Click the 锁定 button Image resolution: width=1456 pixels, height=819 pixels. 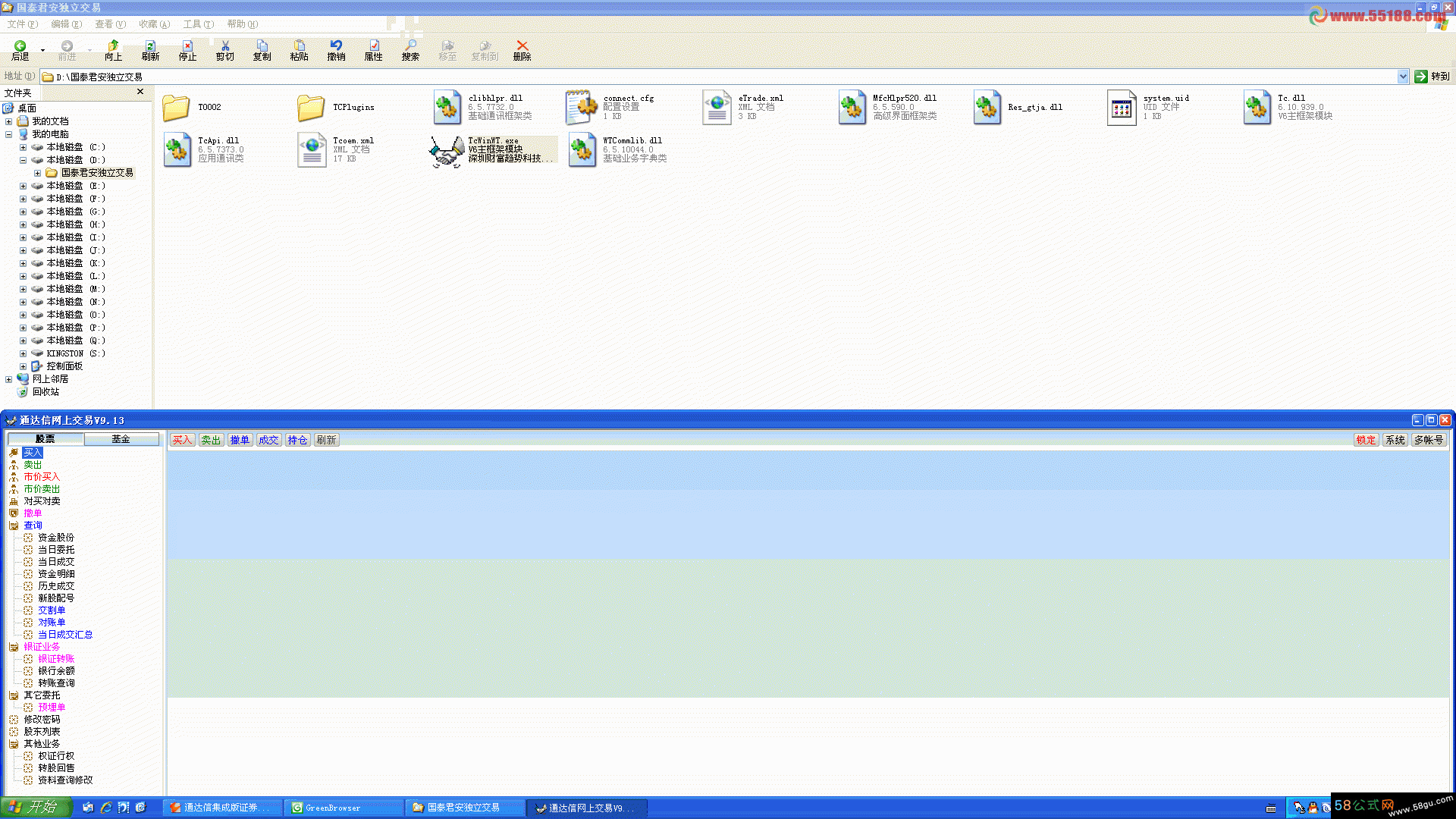pos(1366,440)
